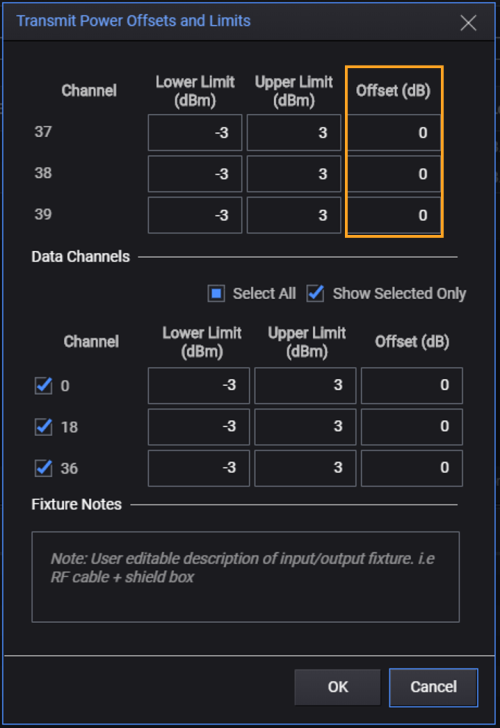The image size is (500, 728).
Task: Edit data channel 18 Upper Limit field
Action: (x=305, y=427)
